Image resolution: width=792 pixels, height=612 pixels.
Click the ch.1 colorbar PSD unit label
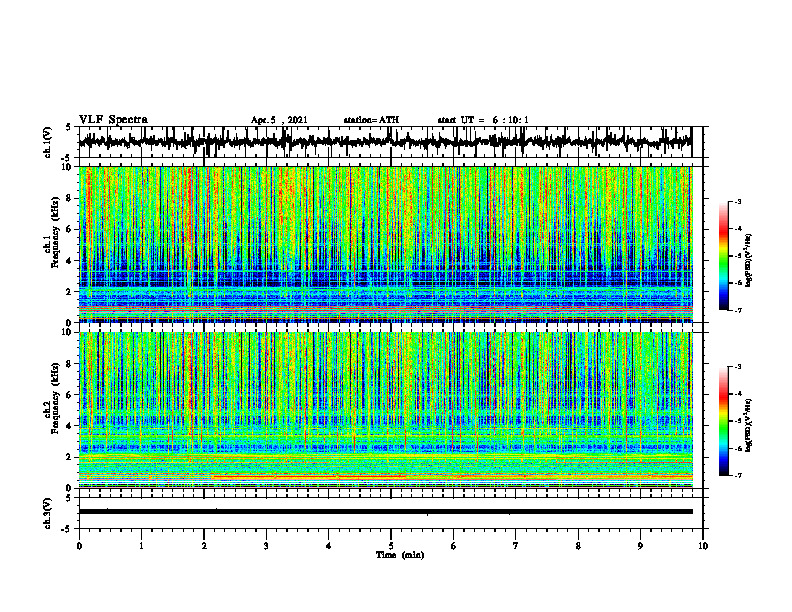[x=748, y=261]
